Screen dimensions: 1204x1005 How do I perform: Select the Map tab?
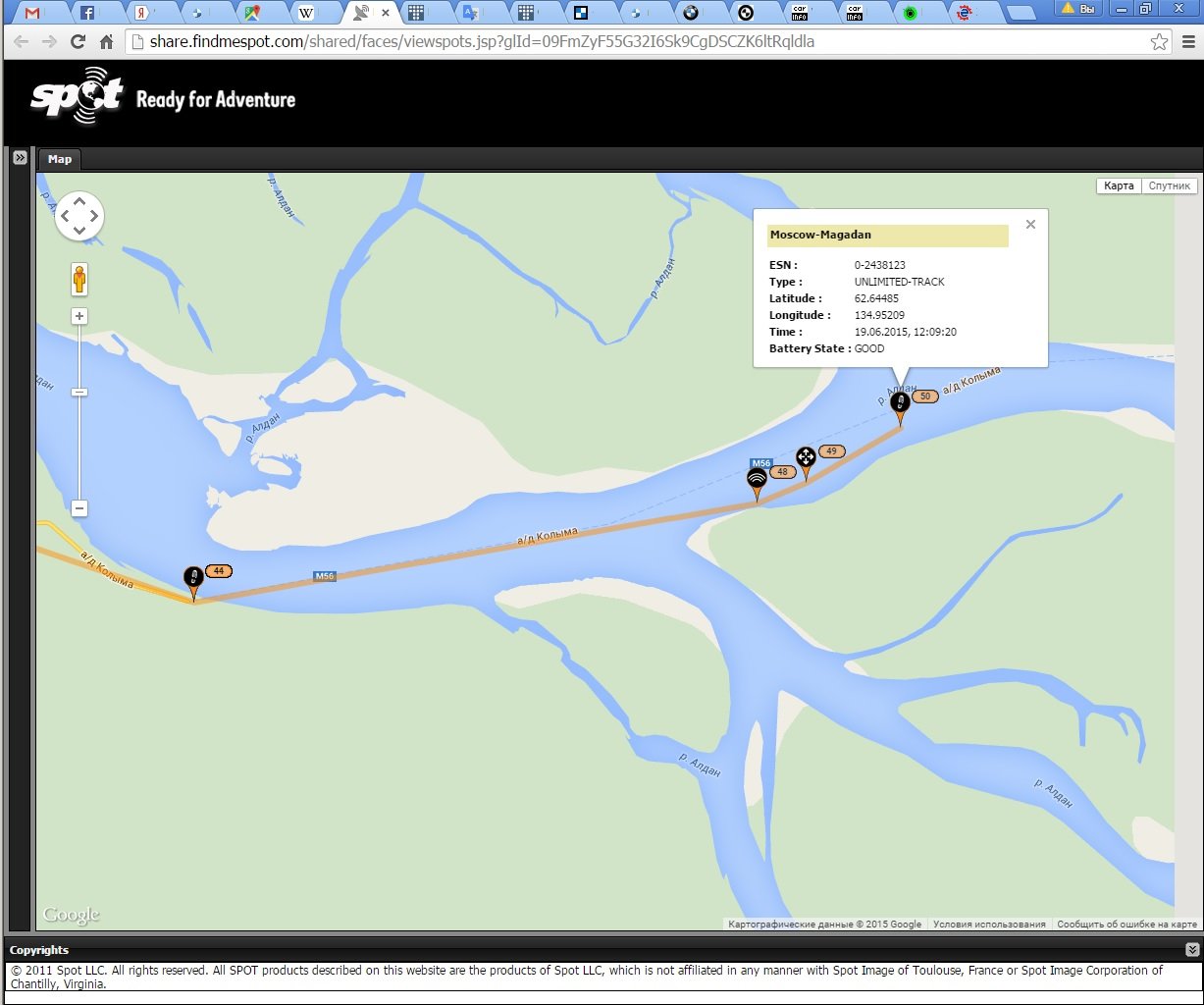click(60, 159)
